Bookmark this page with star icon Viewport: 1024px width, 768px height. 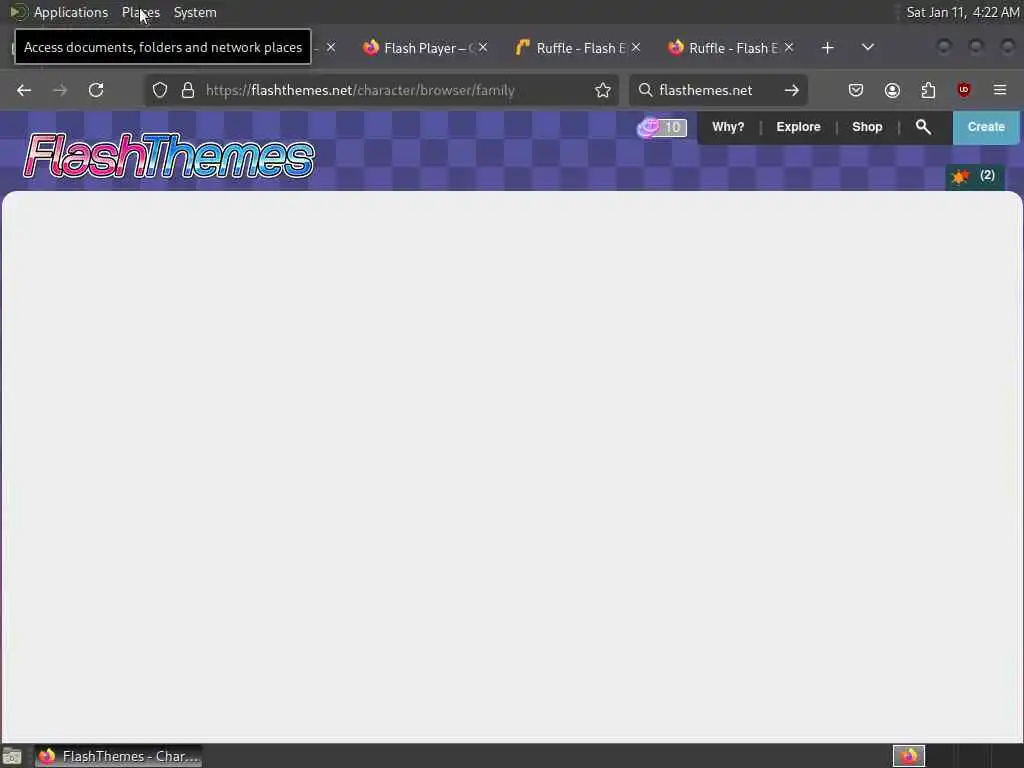[603, 90]
